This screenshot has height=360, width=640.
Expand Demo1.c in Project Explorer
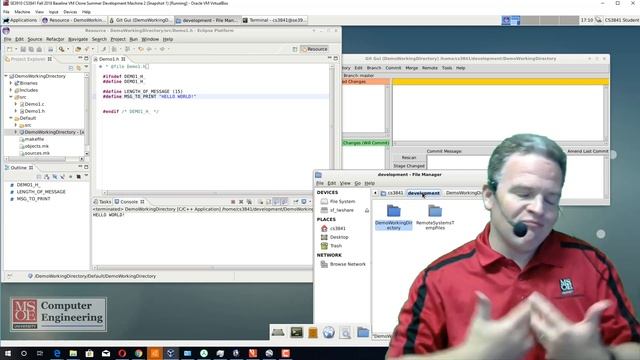pos(16,104)
